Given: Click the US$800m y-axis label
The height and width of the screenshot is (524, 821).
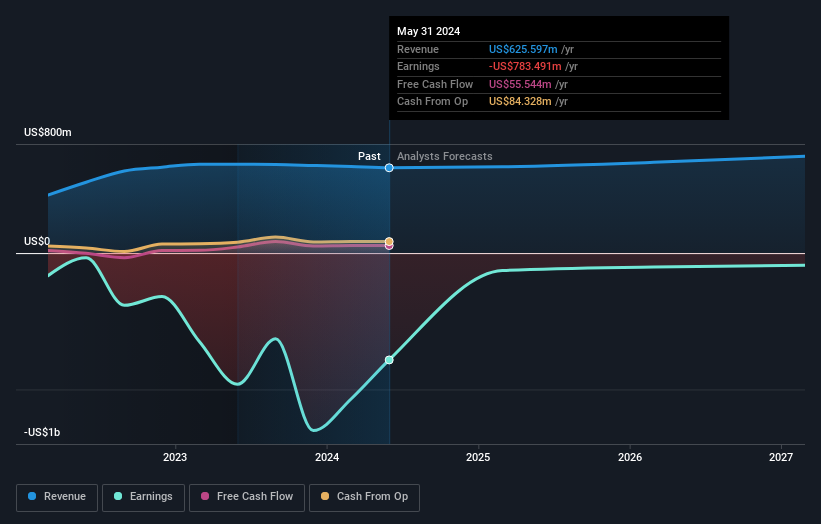Looking at the screenshot, I should [x=48, y=132].
